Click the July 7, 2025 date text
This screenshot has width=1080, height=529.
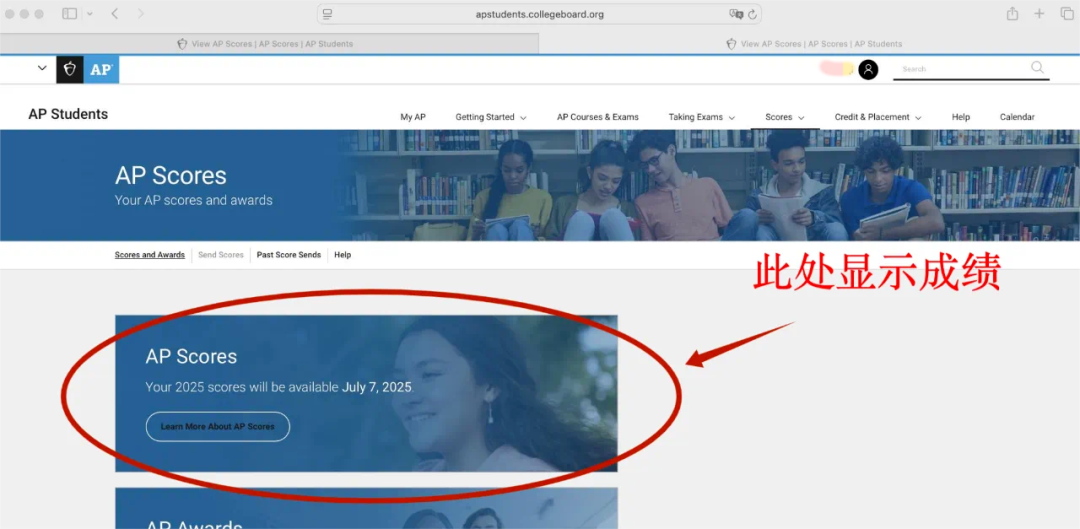click(377, 387)
